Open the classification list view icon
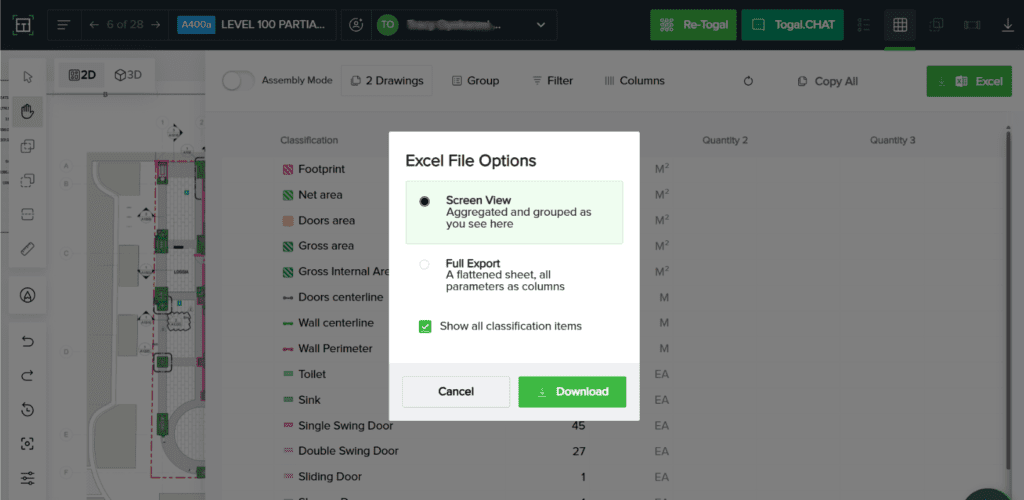The height and width of the screenshot is (500, 1024). pyautogui.click(x=864, y=25)
